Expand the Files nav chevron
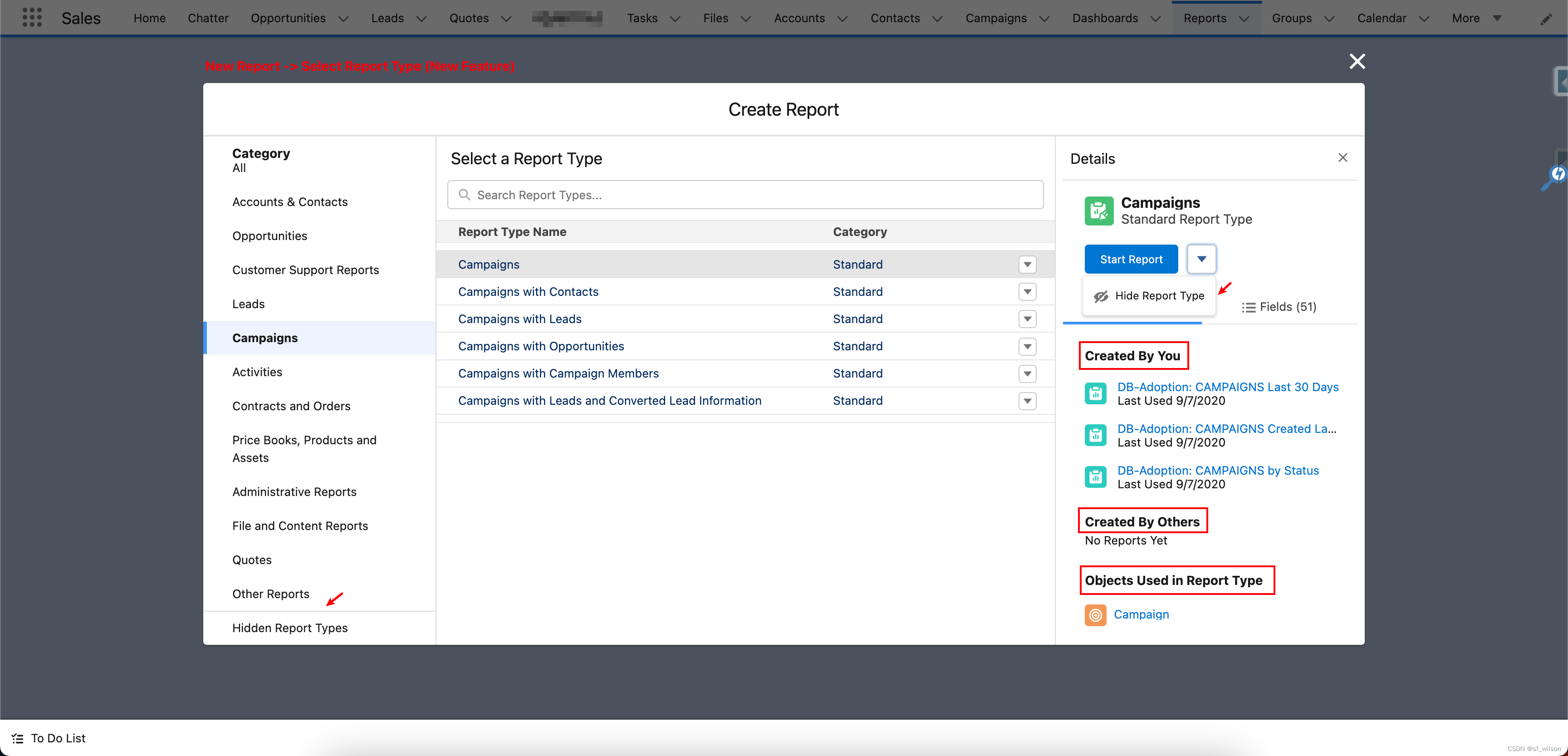 pos(745,19)
